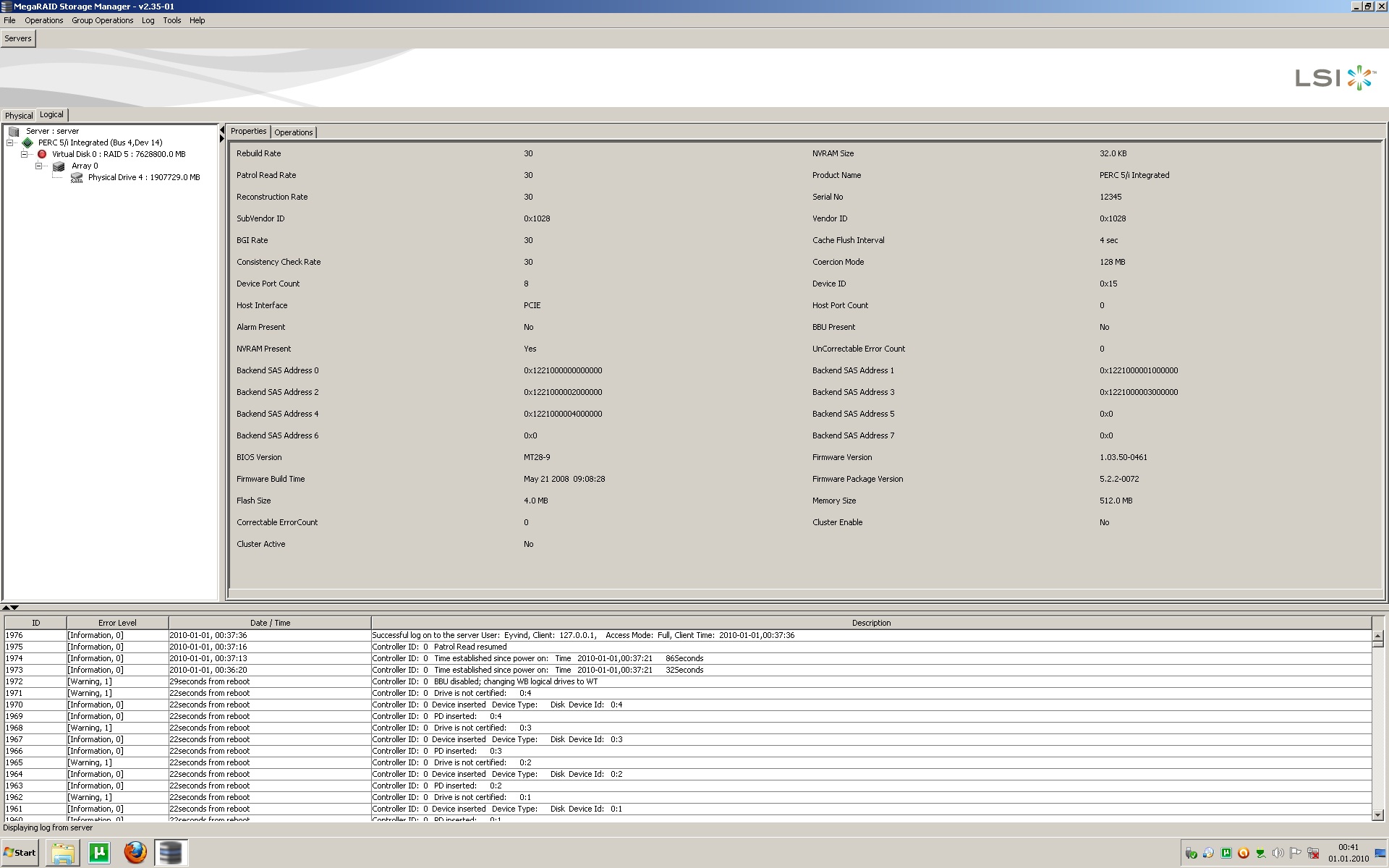Click the orange circular tray icon

pos(1244,854)
